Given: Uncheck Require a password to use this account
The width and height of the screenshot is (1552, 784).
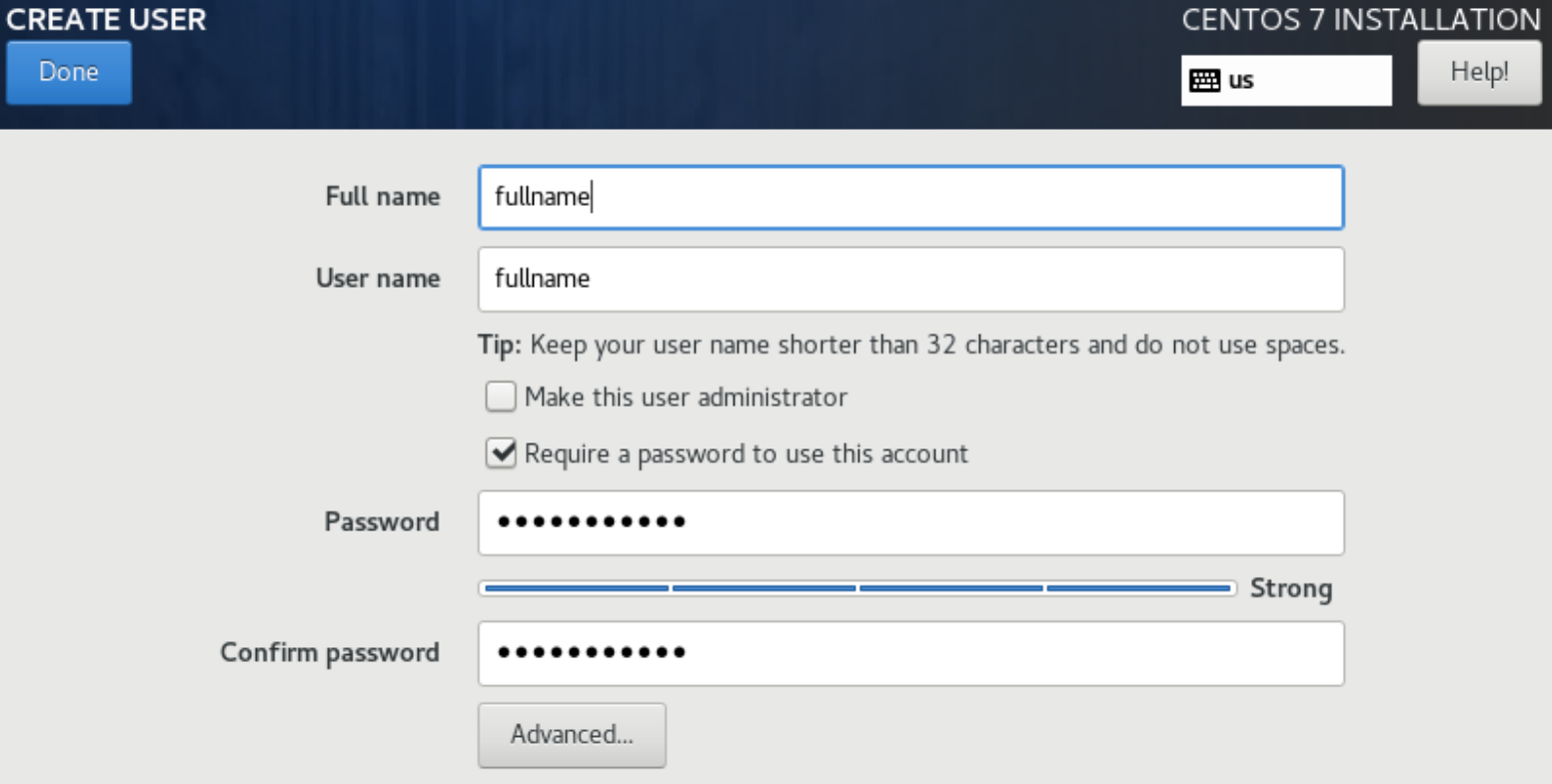Looking at the screenshot, I should click(501, 453).
